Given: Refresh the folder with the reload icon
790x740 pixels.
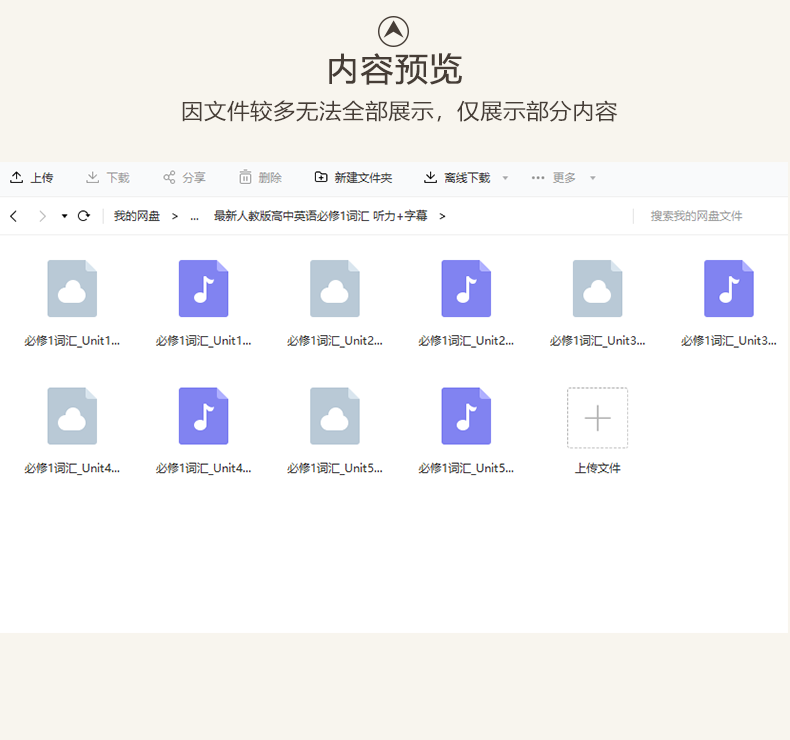Looking at the screenshot, I should [84, 216].
